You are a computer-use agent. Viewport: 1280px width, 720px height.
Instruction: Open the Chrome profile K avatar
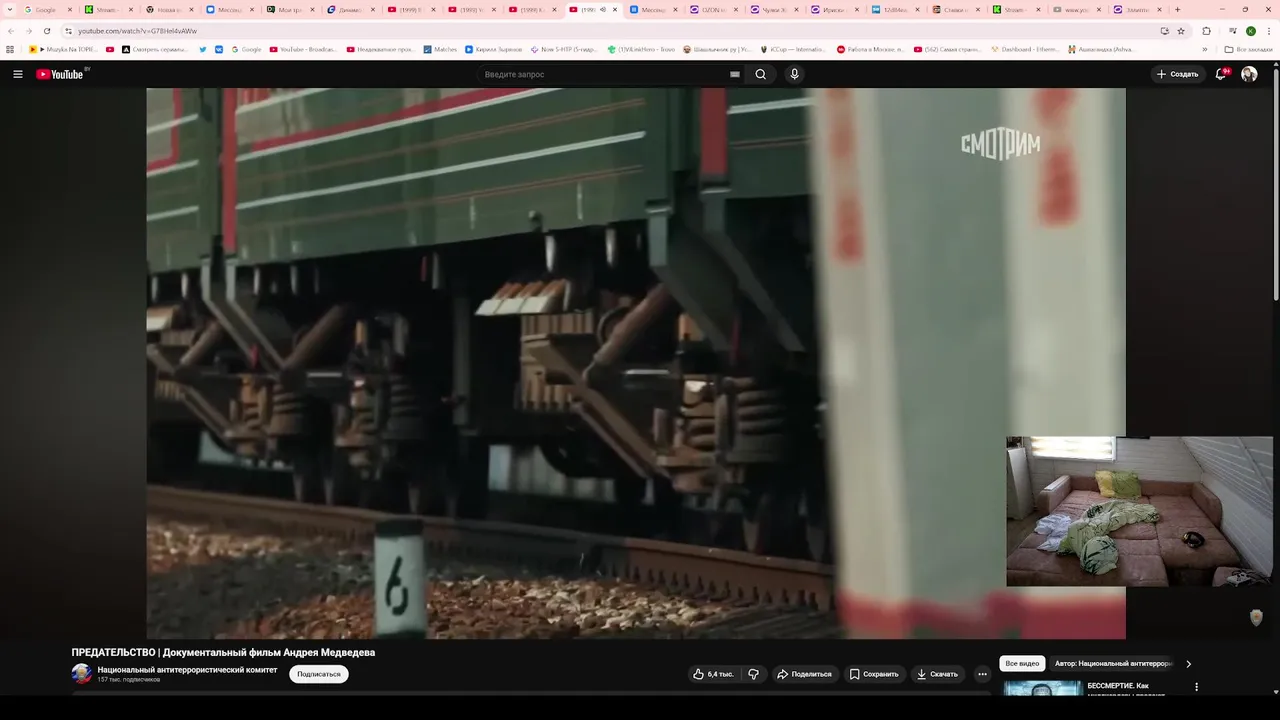(1251, 31)
